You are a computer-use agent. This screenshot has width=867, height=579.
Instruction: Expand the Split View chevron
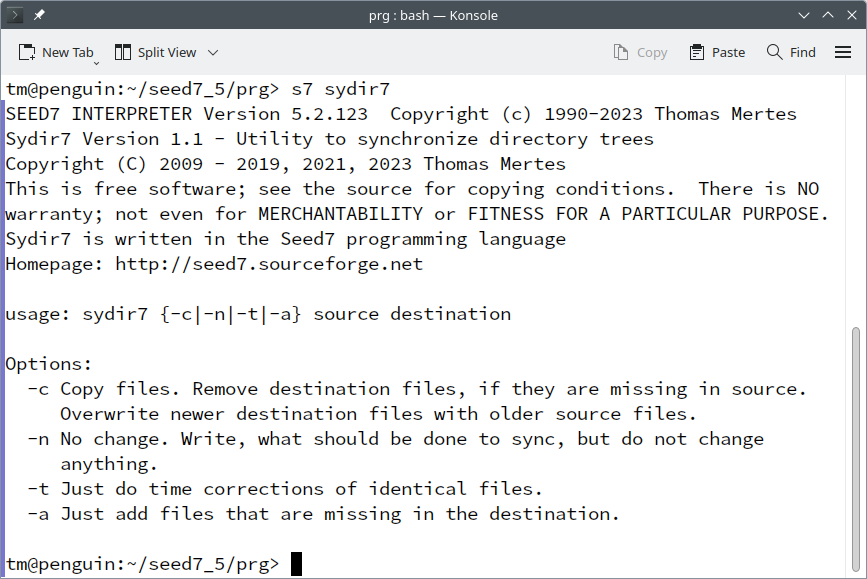[213, 53]
